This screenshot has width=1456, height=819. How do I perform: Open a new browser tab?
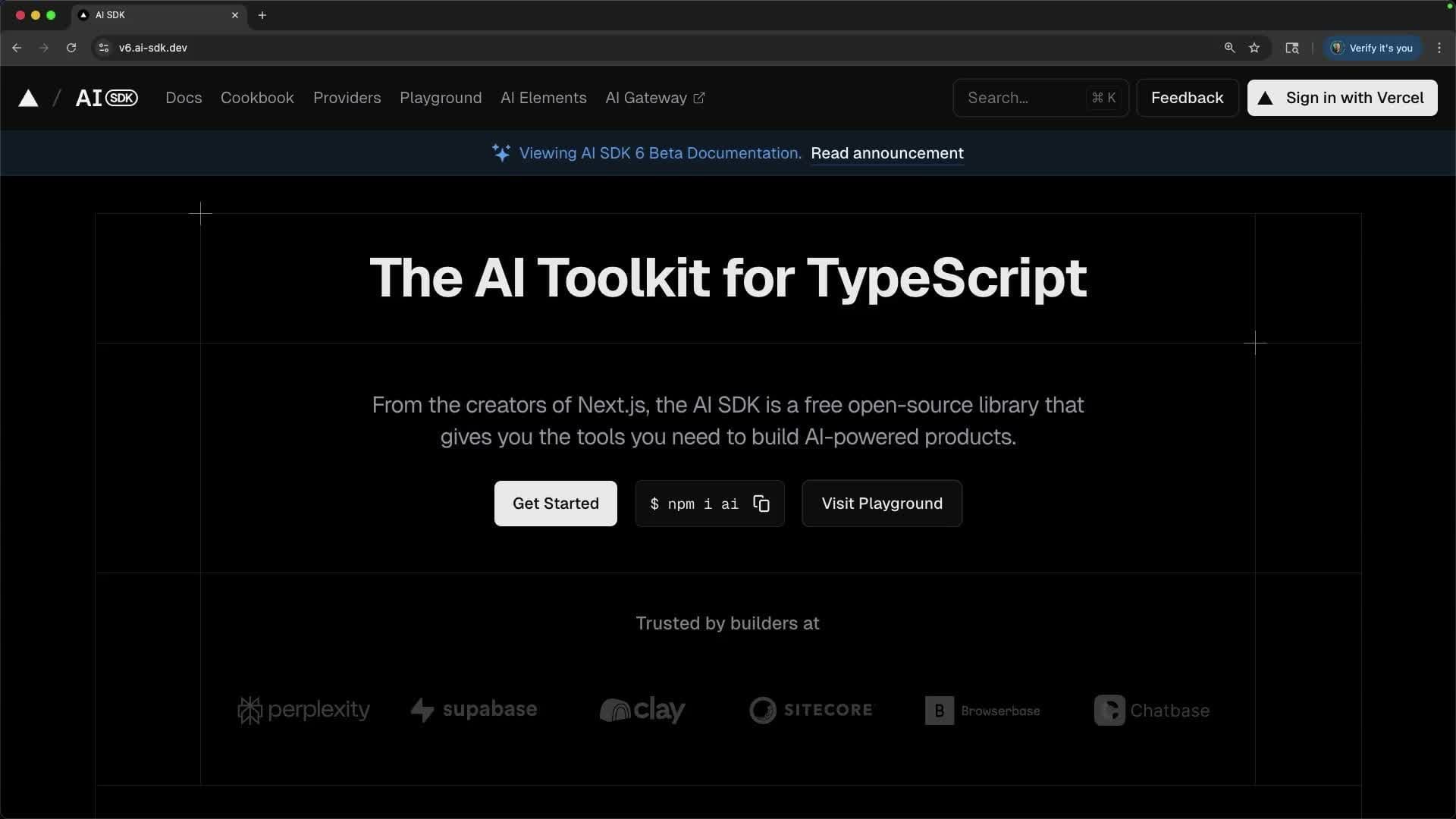click(262, 15)
